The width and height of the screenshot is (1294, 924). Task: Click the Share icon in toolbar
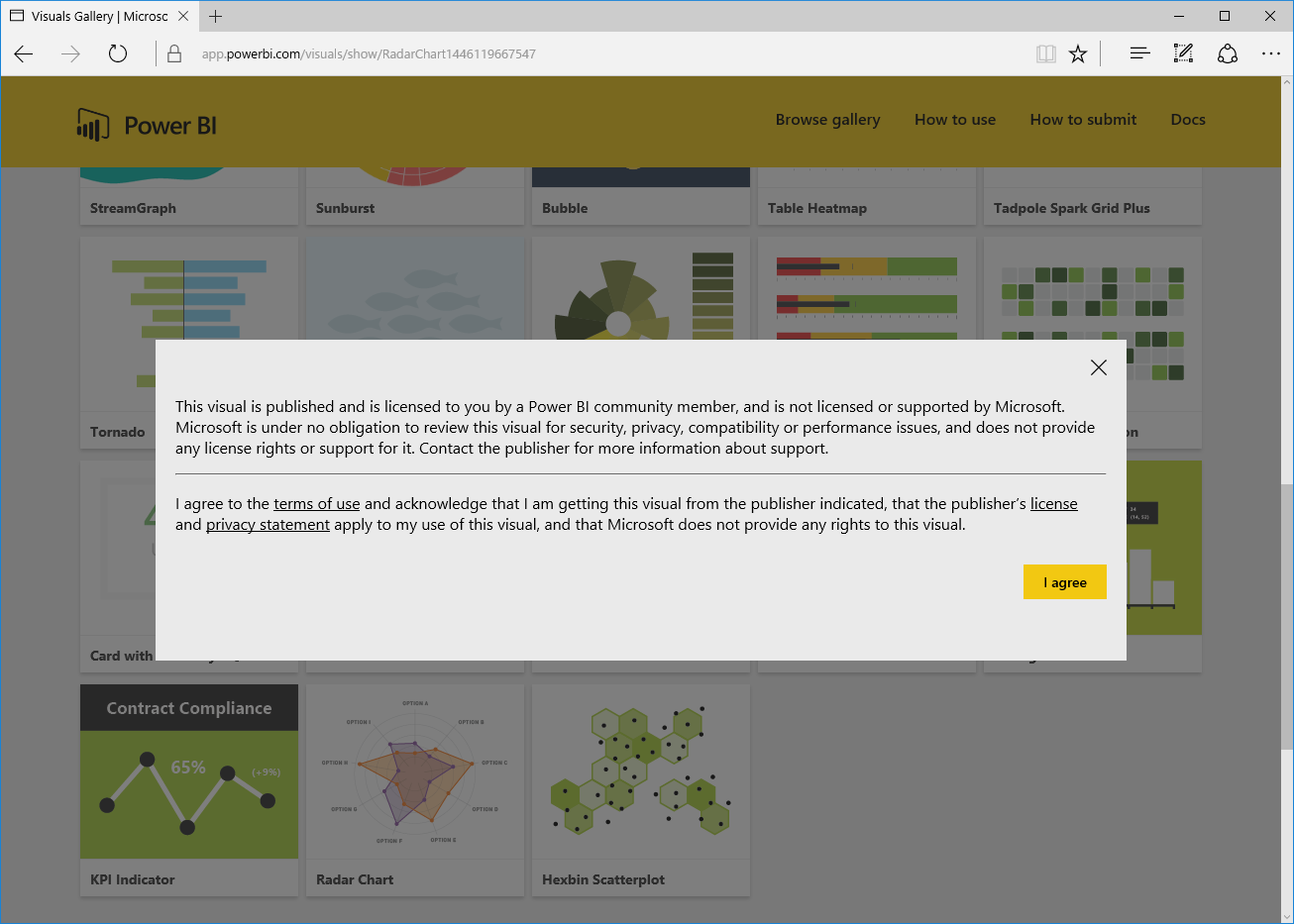[x=1228, y=53]
